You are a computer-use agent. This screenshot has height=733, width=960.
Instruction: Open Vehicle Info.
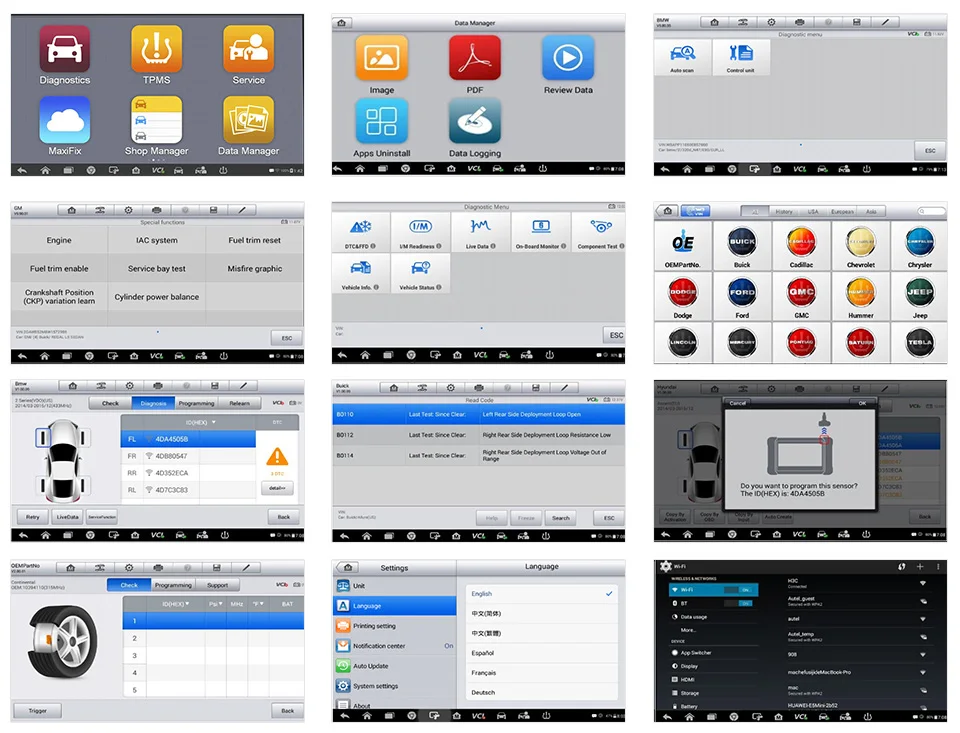361,274
